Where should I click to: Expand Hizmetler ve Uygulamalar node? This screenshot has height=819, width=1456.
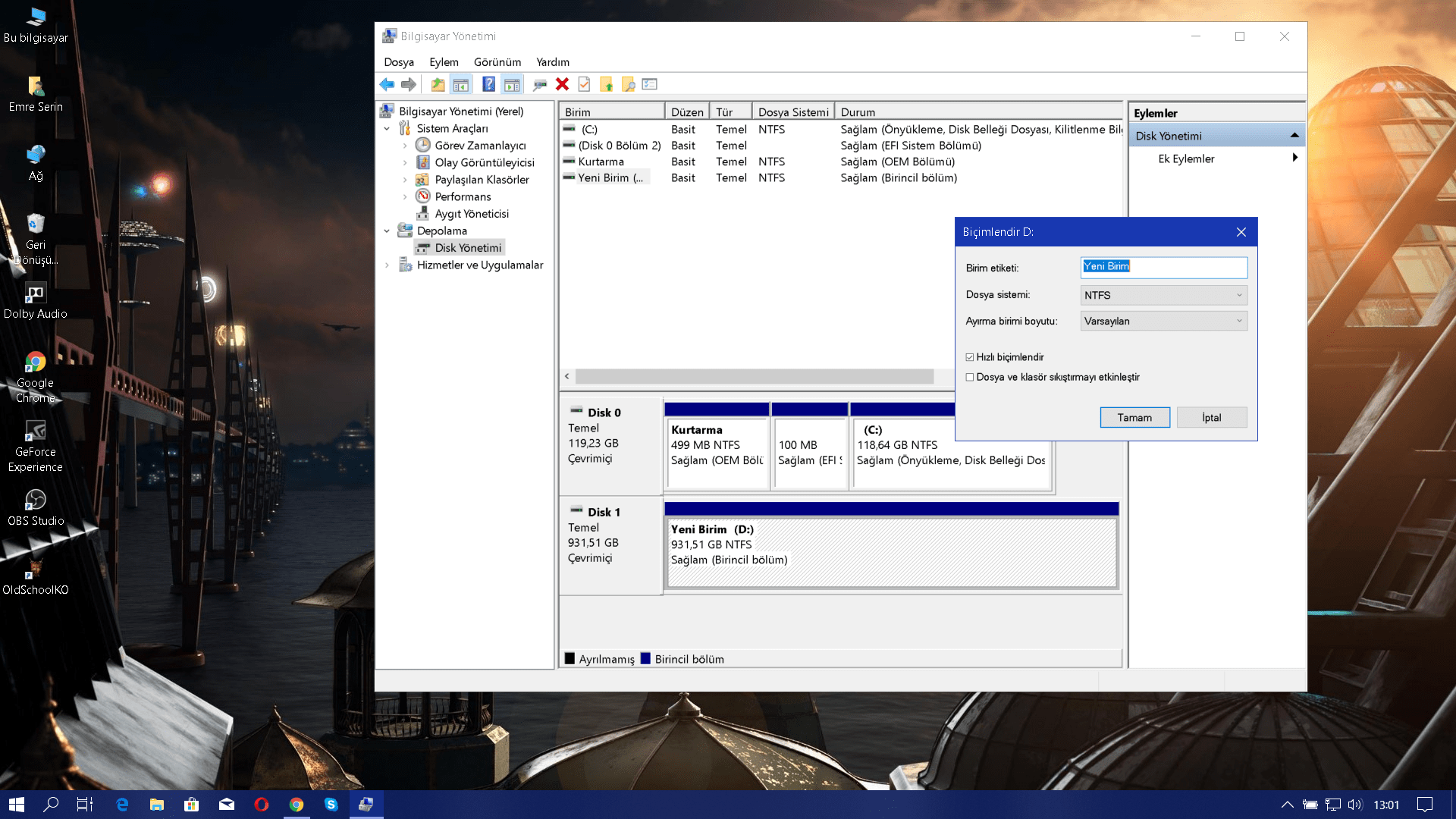[x=387, y=265]
